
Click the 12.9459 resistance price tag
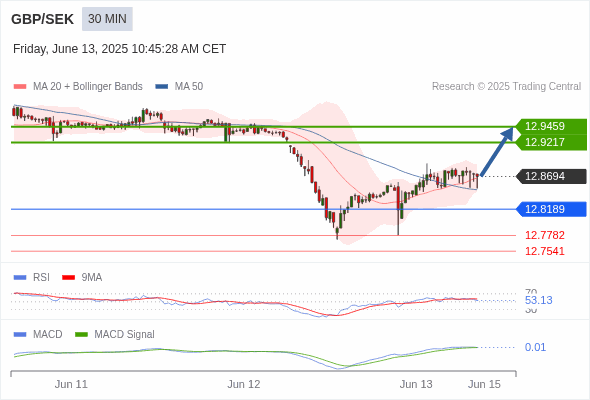551,126
